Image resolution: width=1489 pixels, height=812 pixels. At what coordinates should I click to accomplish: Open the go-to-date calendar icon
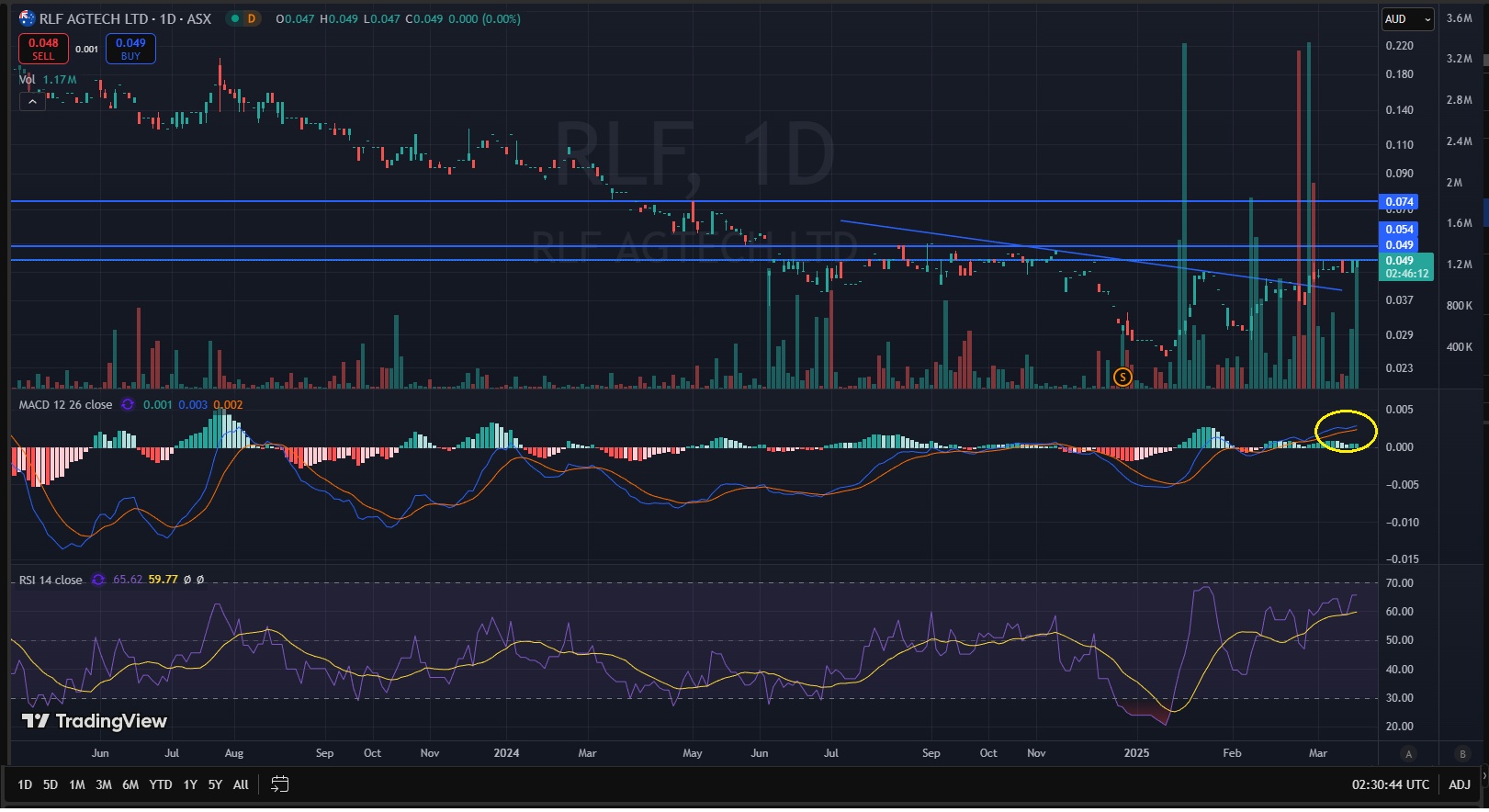tap(280, 784)
